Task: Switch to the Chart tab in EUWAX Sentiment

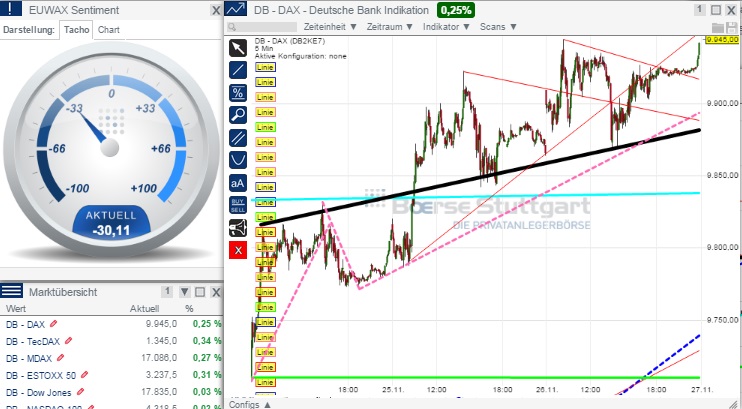Action: click(x=108, y=30)
